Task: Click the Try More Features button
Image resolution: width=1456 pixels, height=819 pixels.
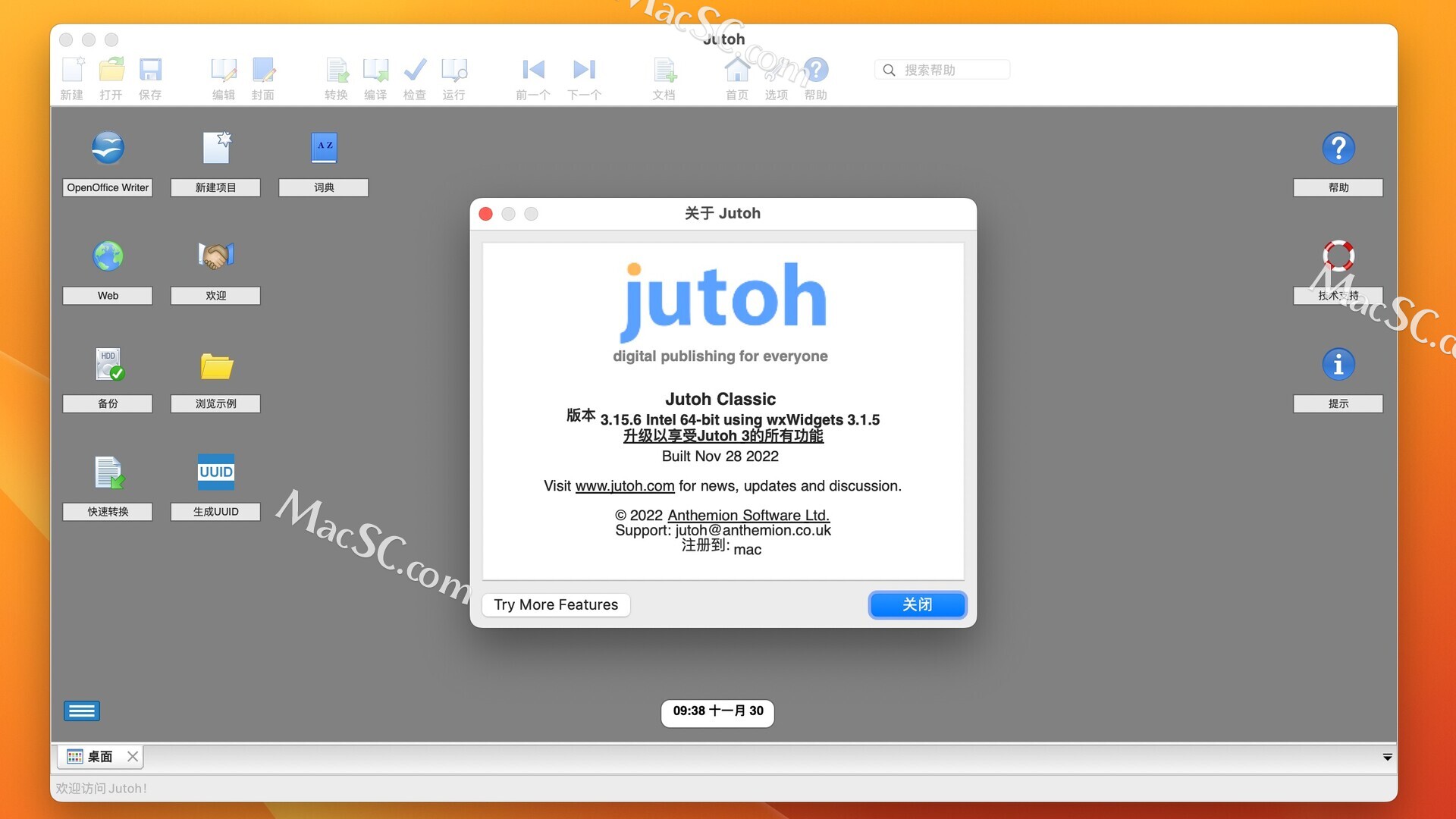Action: coord(556,604)
